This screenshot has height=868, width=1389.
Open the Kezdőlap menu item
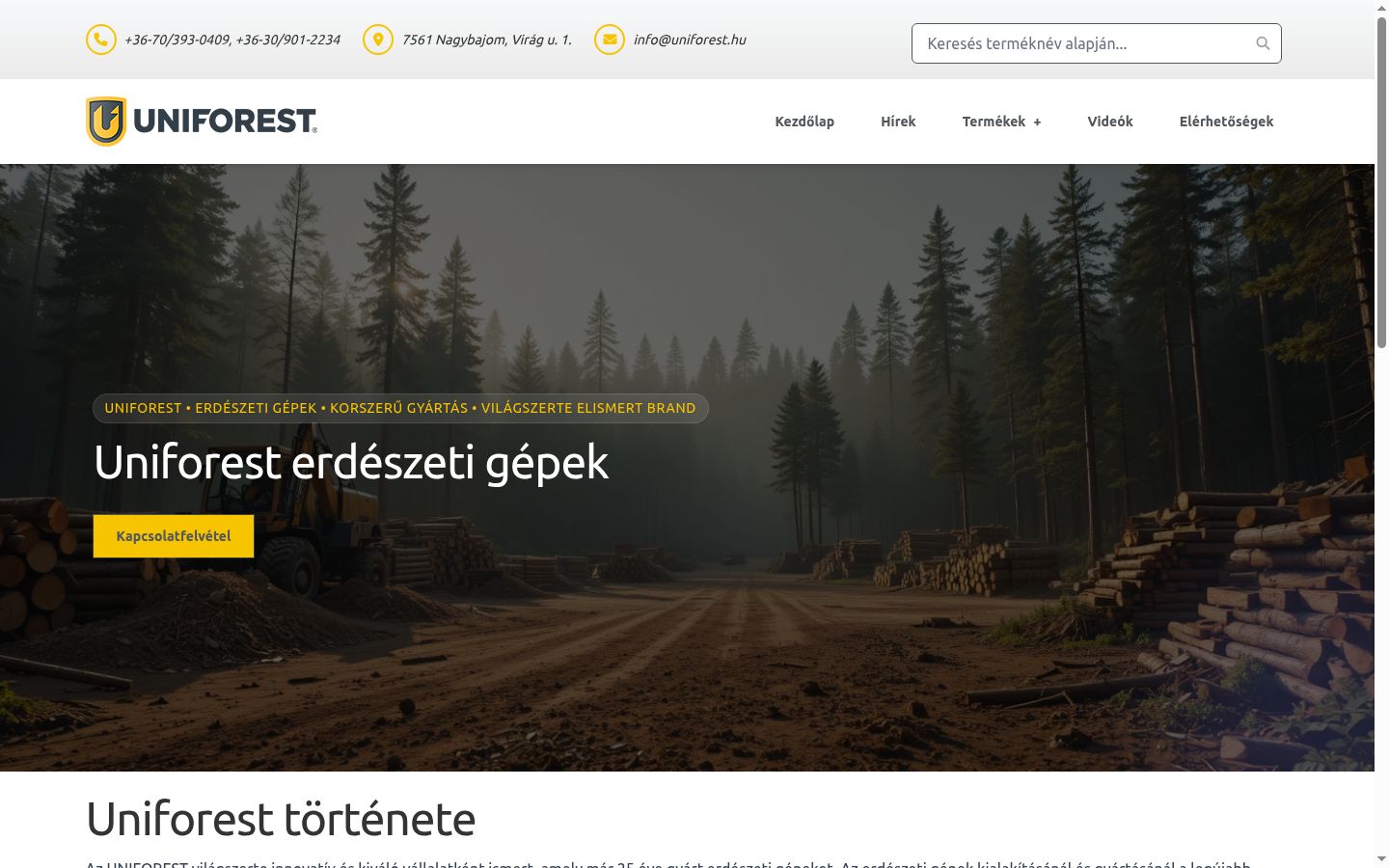coord(804,122)
